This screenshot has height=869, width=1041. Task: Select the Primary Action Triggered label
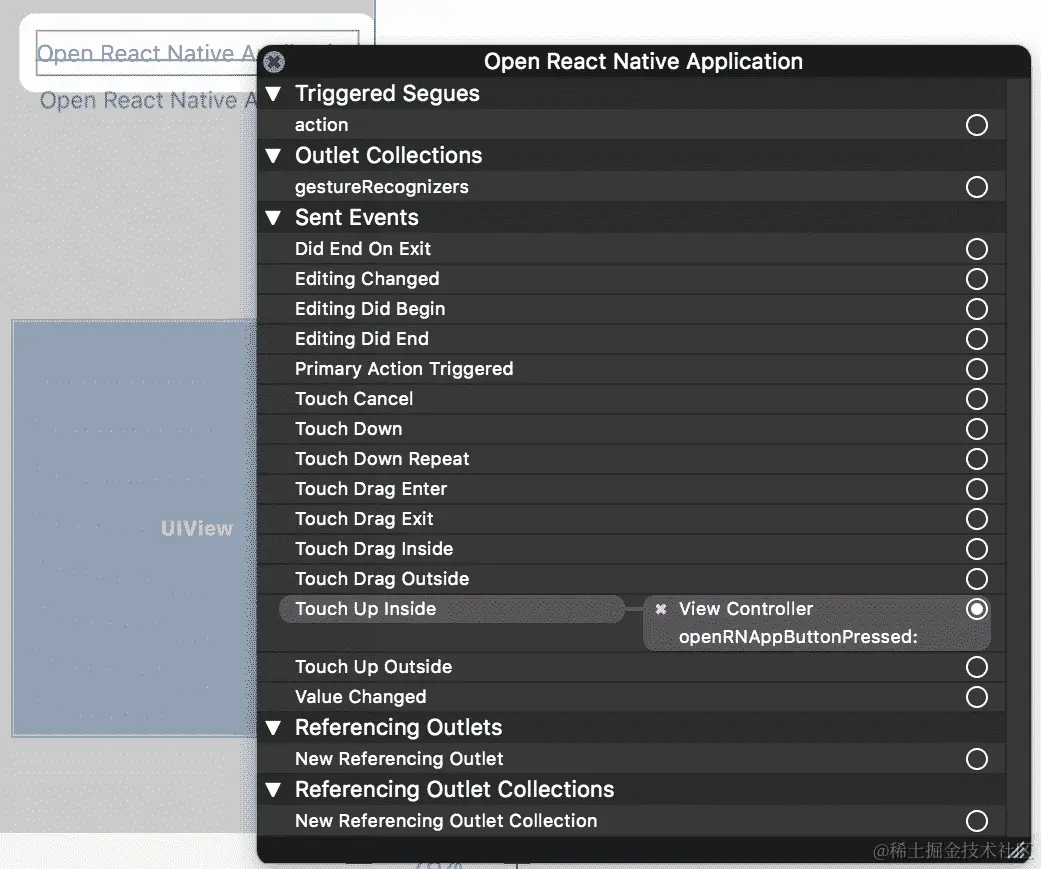tap(404, 369)
